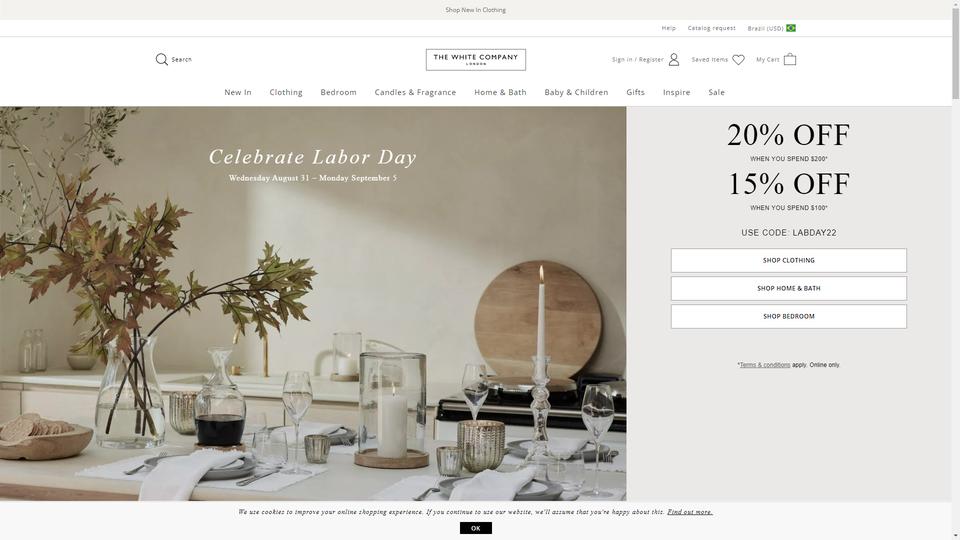Screen dimensions: 960x540
Task: Click the Celebrate Labor Day hero image
Action: (313, 304)
